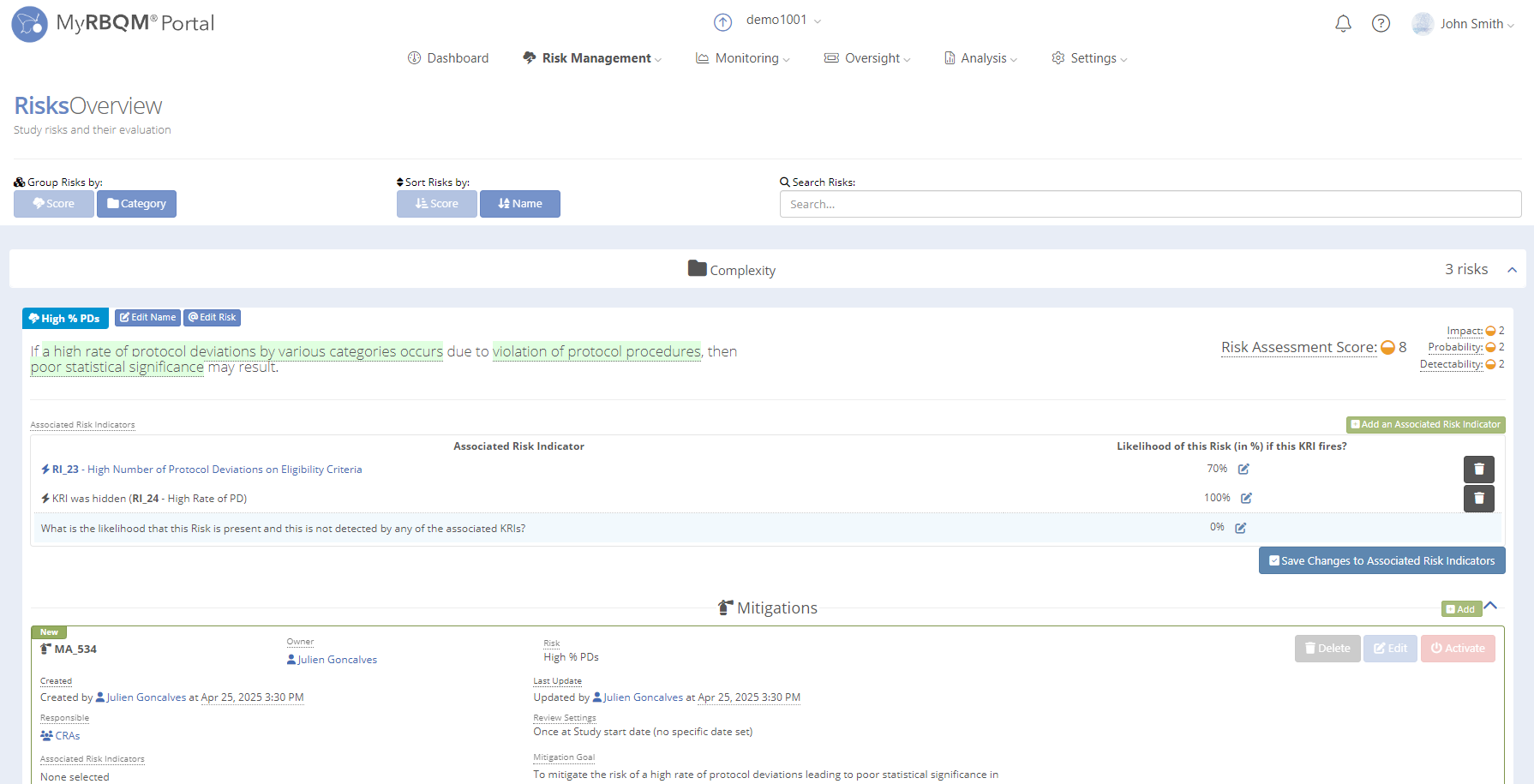This screenshot has height=784, width=1534.
Task: Collapse the Mitigations section chevron
Action: point(1491,606)
